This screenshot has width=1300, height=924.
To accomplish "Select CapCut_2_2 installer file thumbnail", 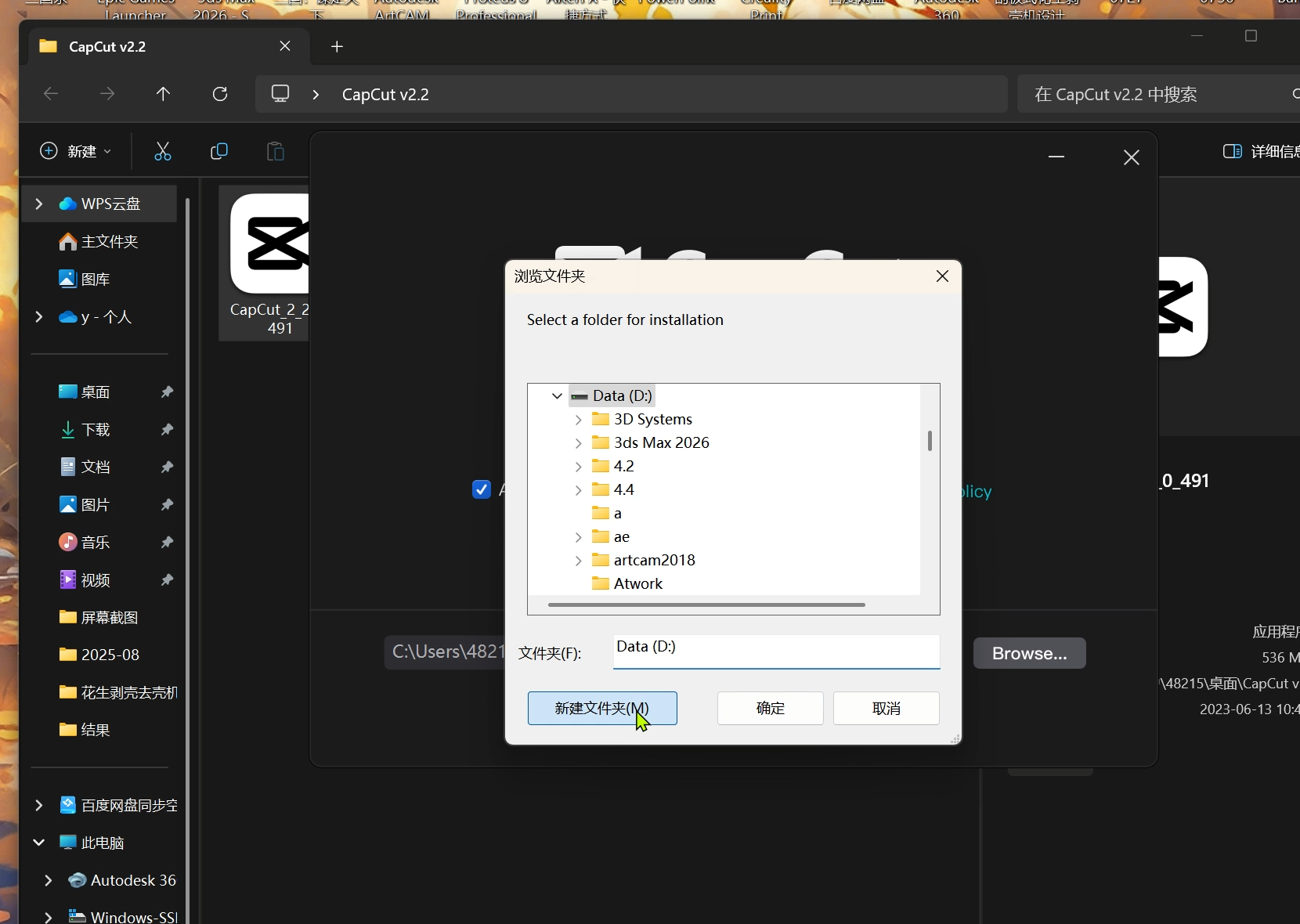I will point(265,263).
